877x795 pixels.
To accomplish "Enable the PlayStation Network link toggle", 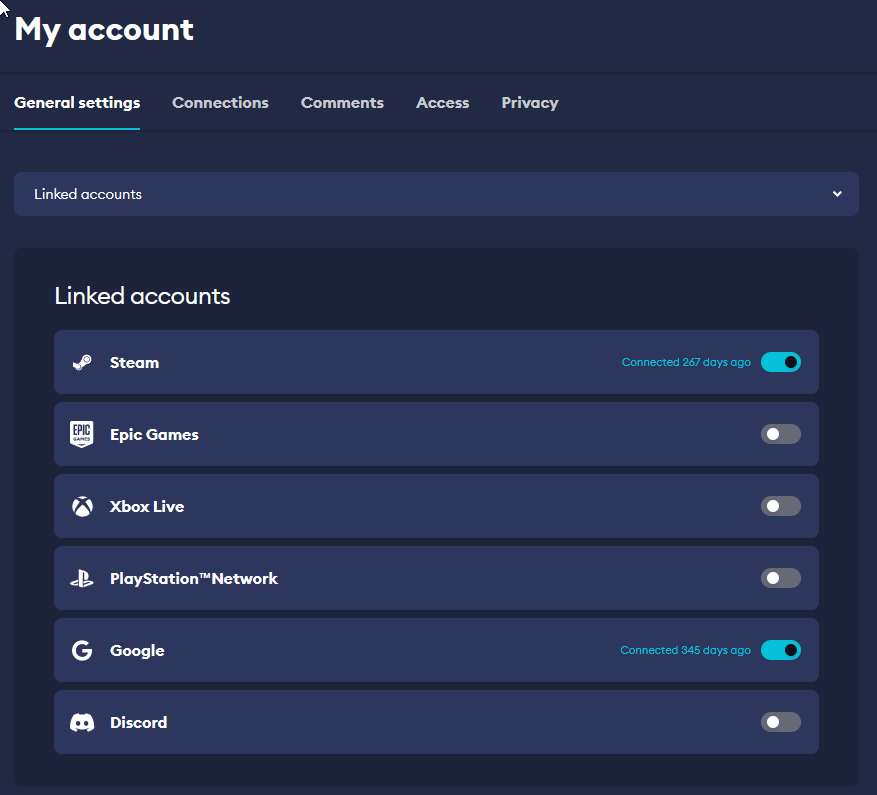I will (x=780, y=578).
